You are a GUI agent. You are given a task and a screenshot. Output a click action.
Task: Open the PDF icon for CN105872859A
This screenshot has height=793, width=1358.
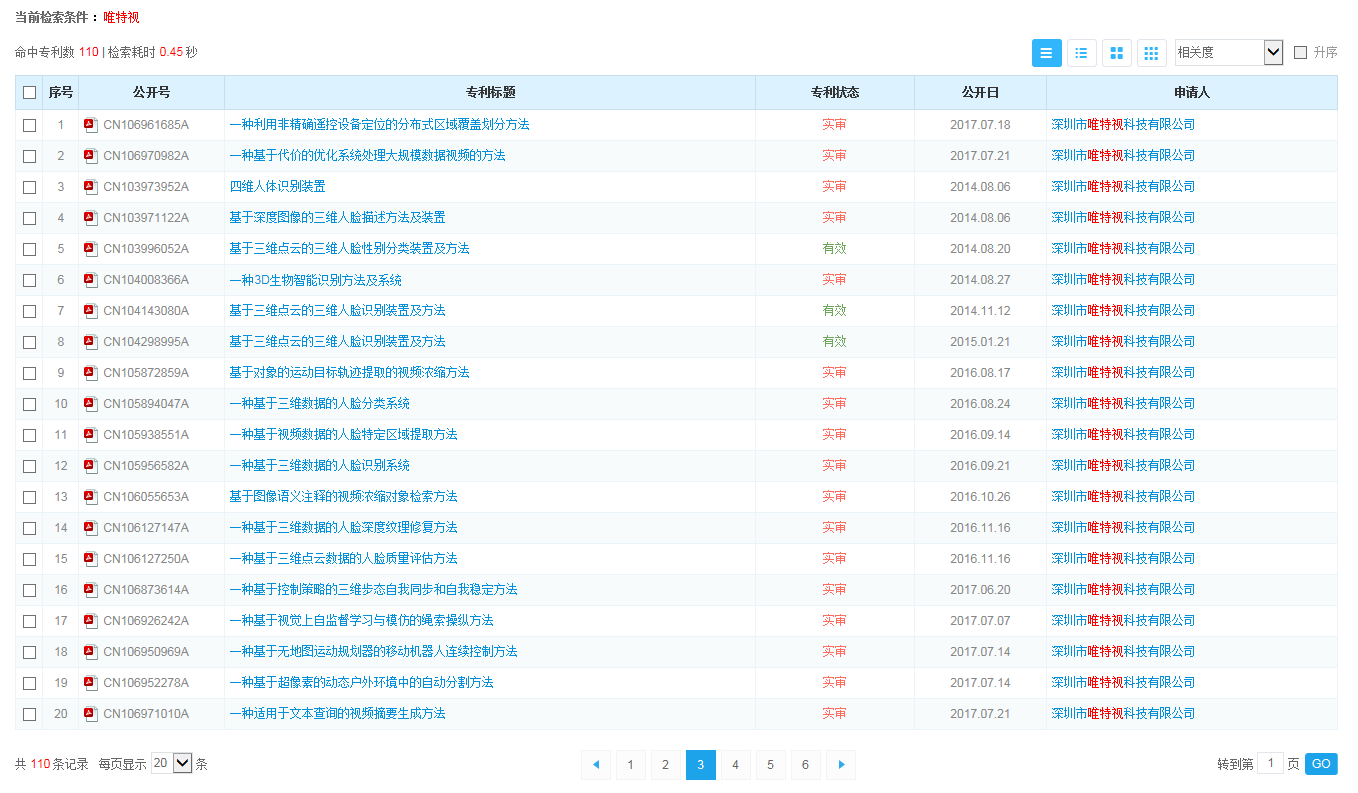[91, 373]
